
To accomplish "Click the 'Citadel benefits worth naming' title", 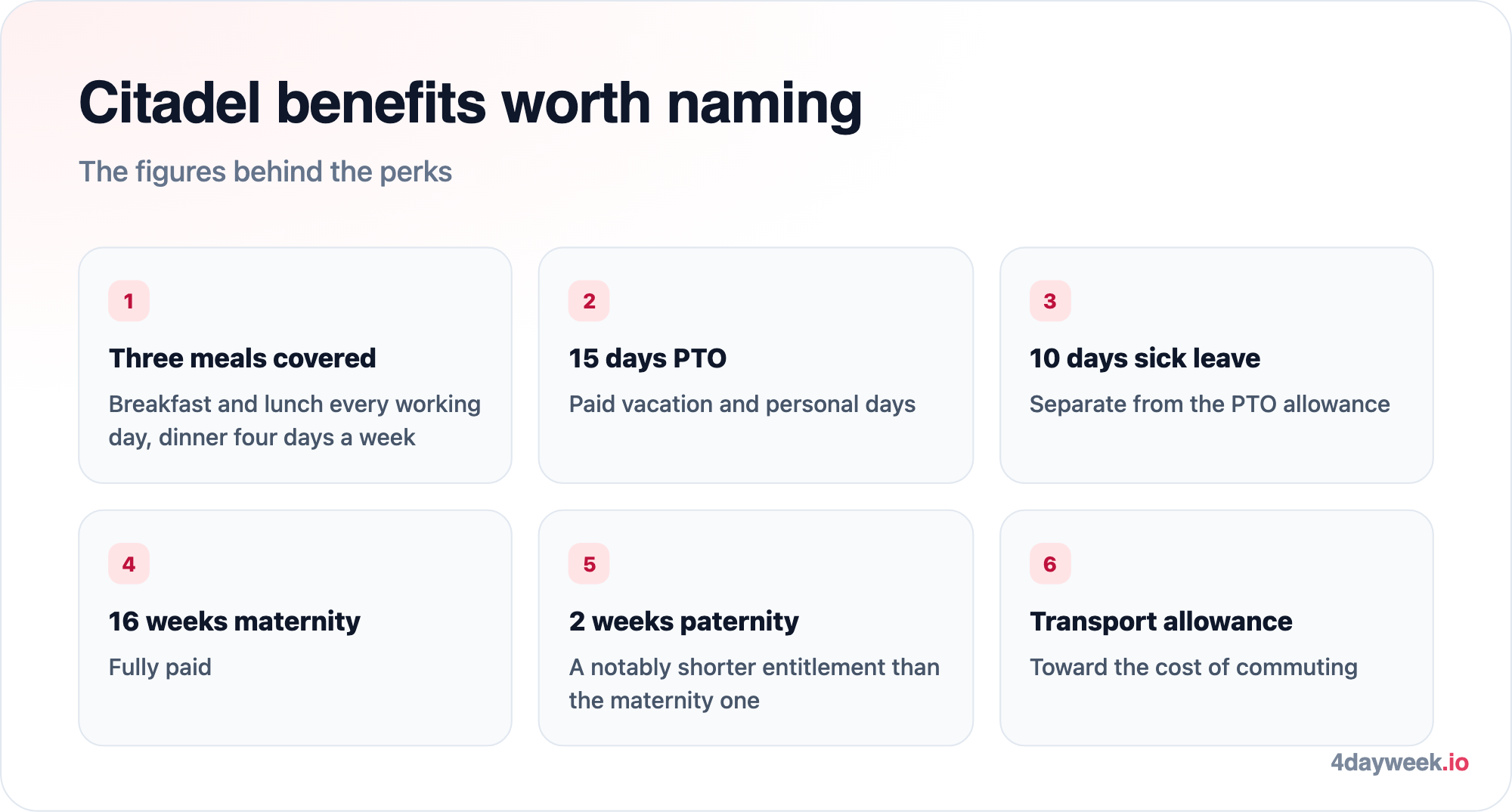I will point(470,103).
